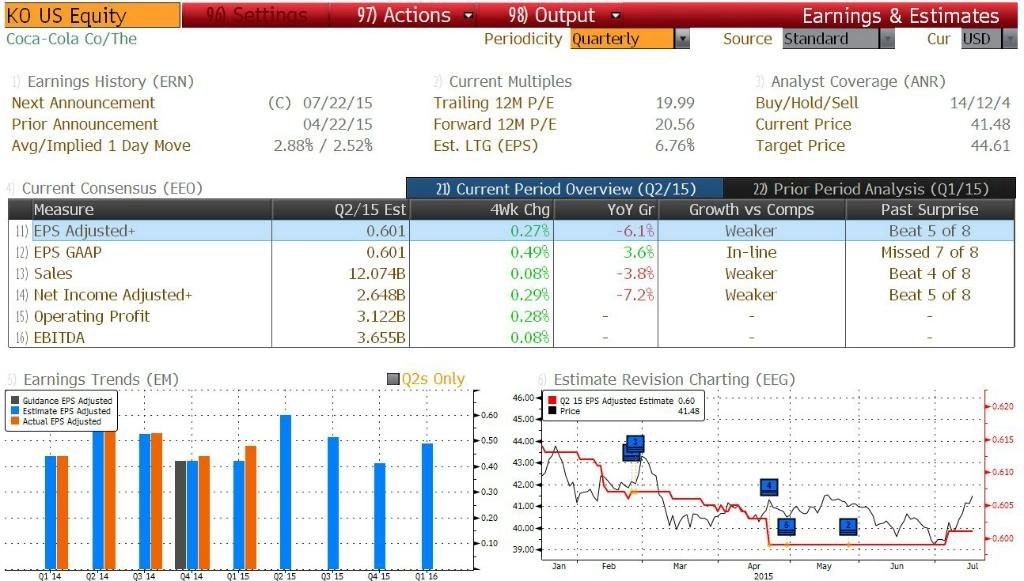Click the Est. LTG (EPS) value 6.76%
Viewport: 1024px width, 581px height.
pyautogui.click(x=675, y=146)
